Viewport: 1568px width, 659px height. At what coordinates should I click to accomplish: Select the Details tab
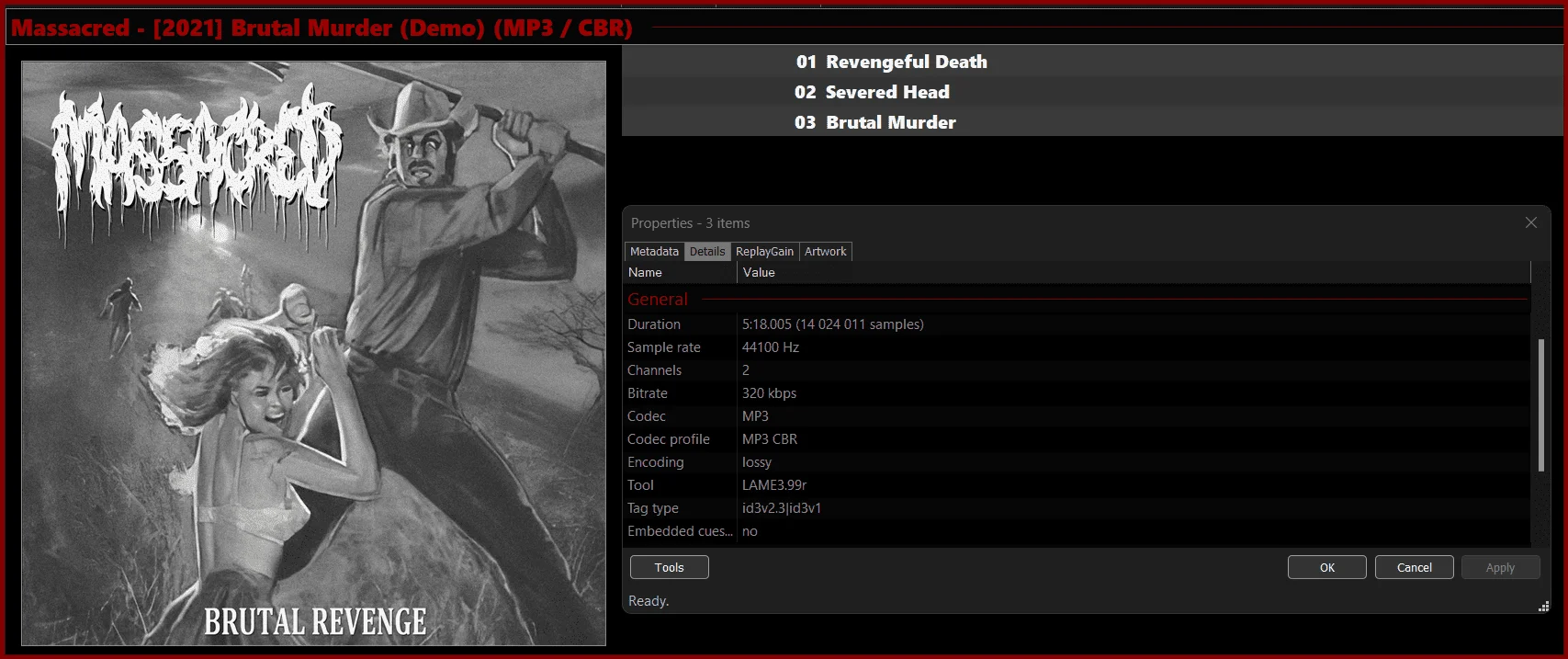[707, 251]
